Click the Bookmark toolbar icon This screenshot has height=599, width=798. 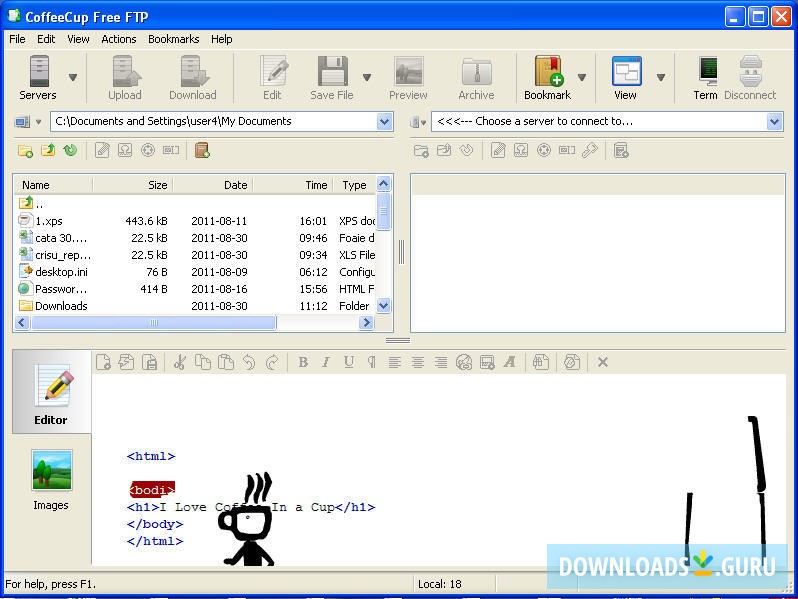547,78
